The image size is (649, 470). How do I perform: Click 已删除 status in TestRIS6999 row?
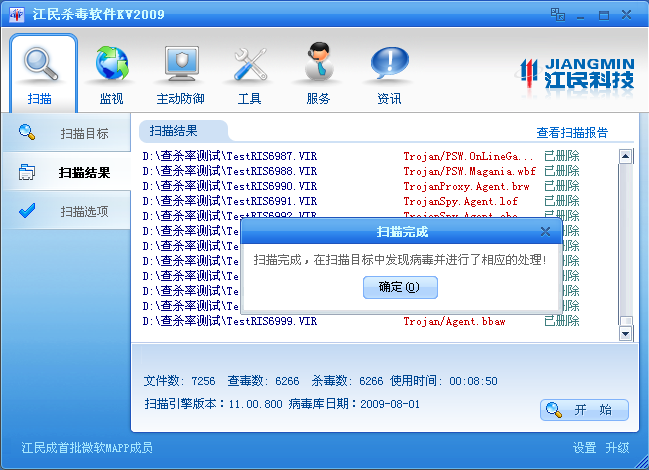pos(562,321)
